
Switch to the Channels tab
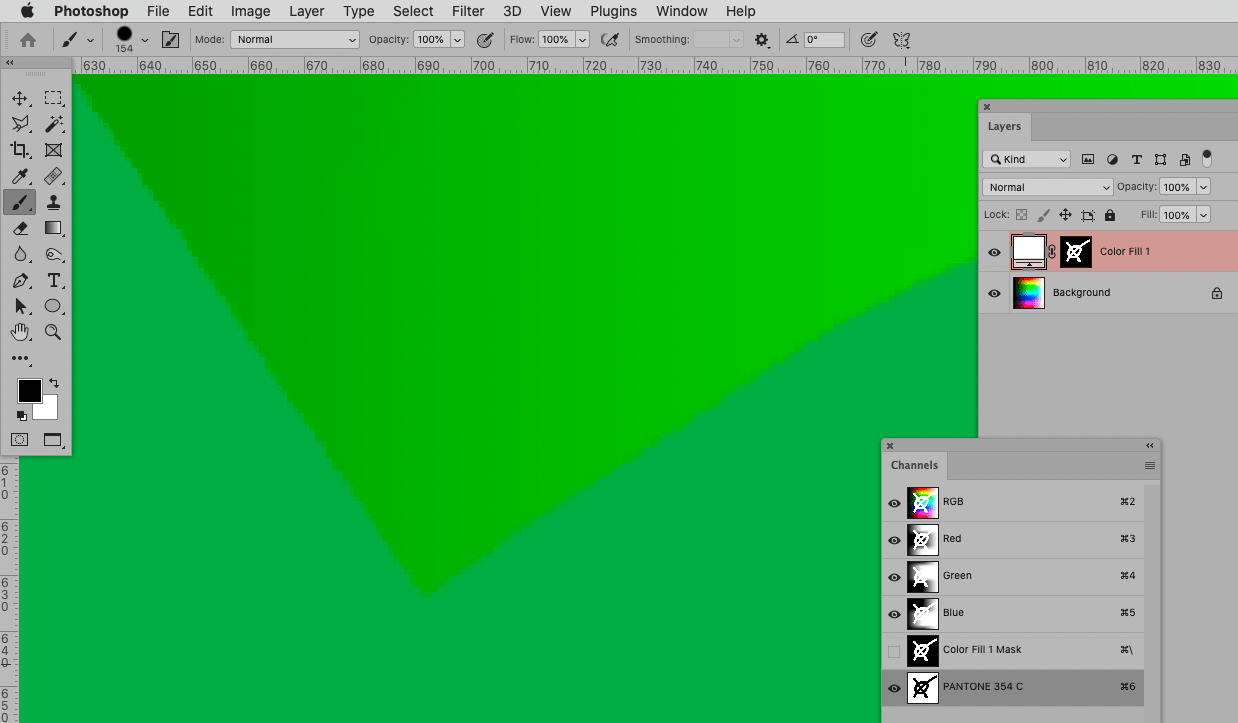(914, 465)
